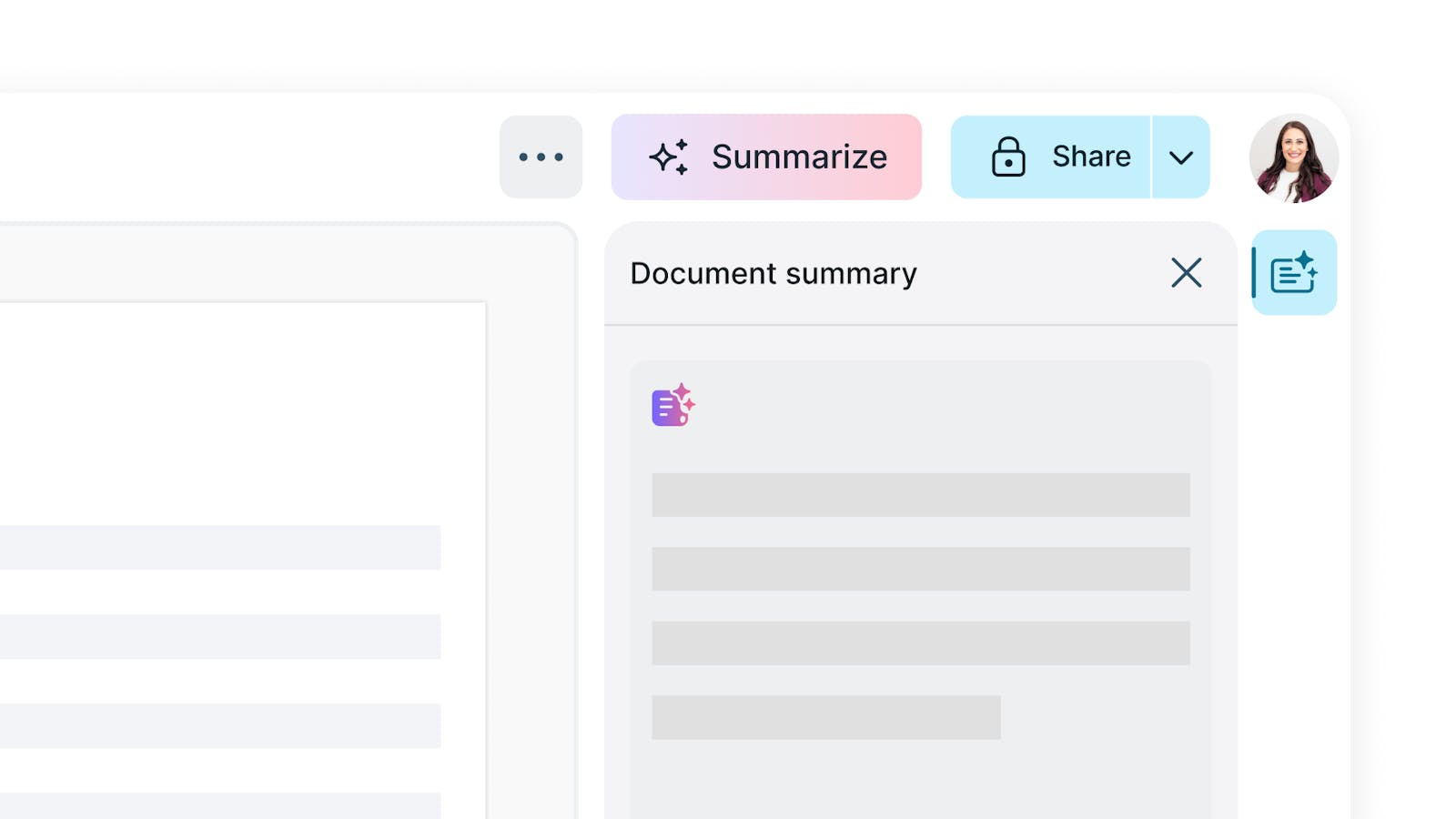Select first placeholder line in summary card
This screenshot has height=819, width=1456.
coord(920,495)
